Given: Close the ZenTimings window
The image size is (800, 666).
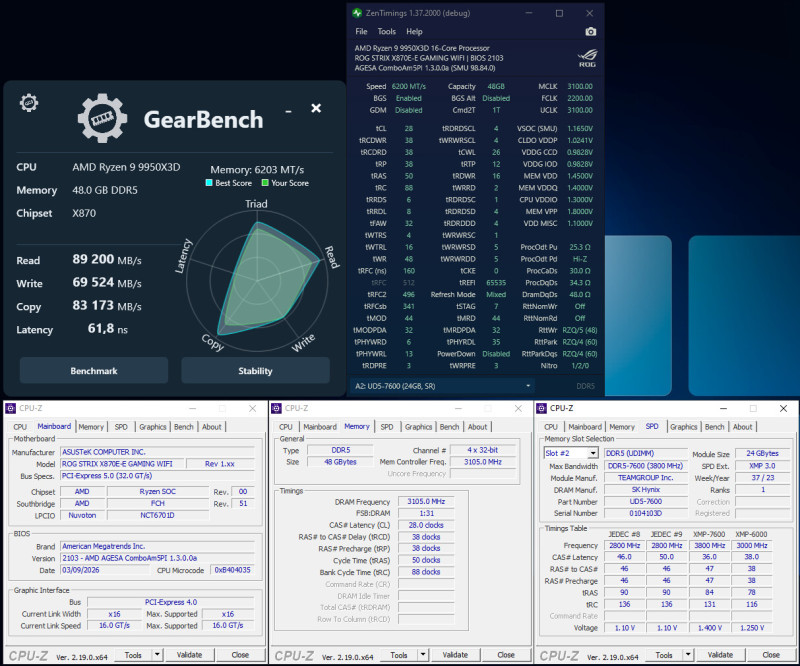Looking at the screenshot, I should click(x=589, y=13).
